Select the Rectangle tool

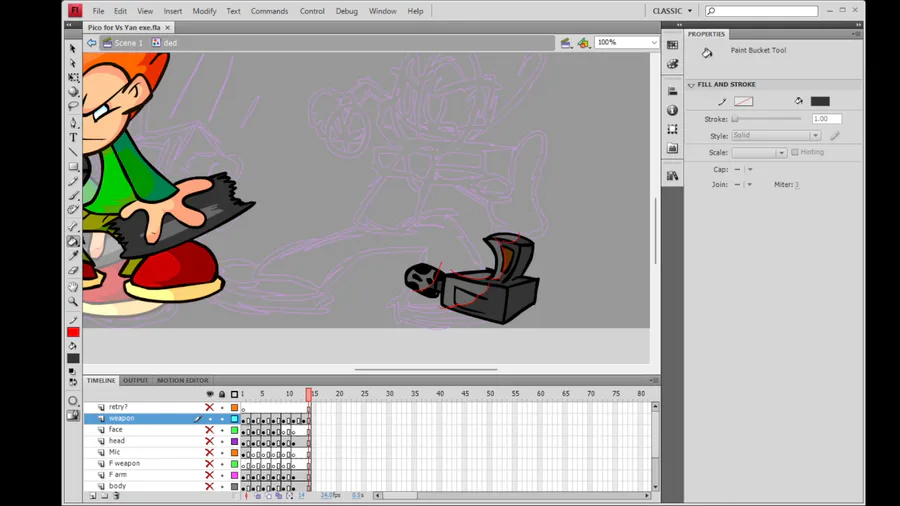73,167
